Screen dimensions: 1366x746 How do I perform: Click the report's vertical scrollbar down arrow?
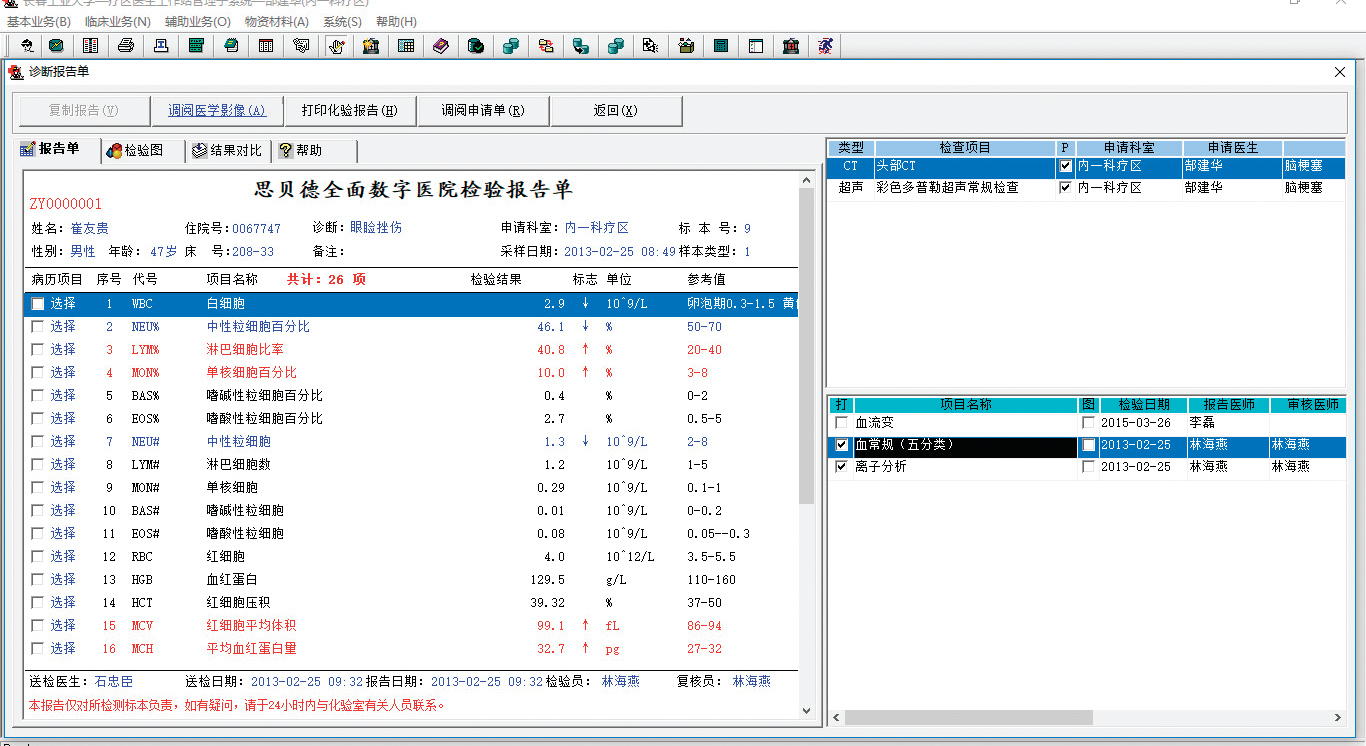807,710
